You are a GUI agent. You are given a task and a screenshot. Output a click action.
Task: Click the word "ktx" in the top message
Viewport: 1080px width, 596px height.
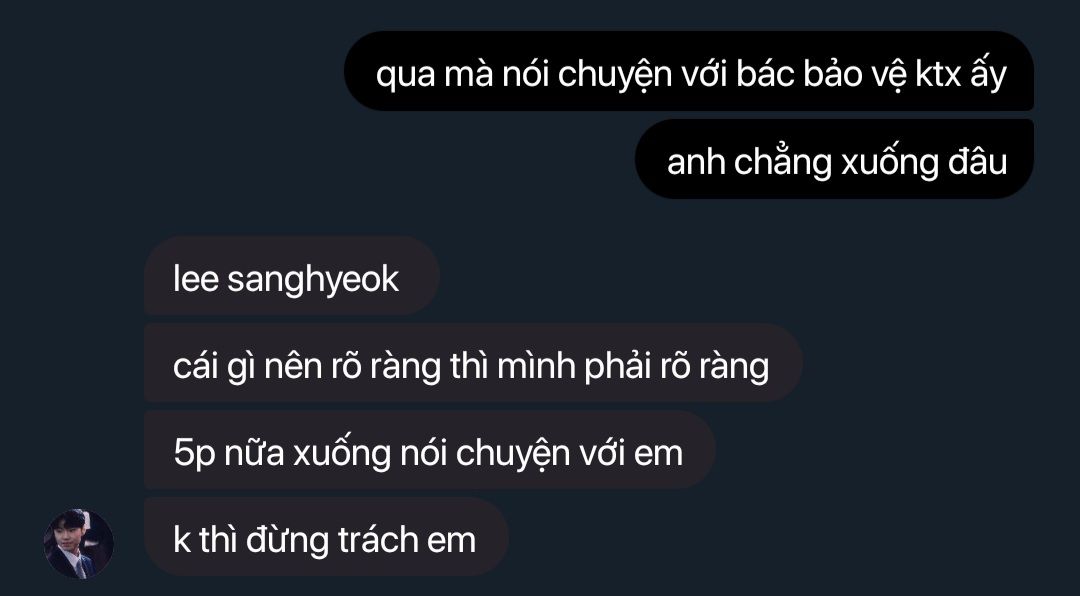point(938,73)
